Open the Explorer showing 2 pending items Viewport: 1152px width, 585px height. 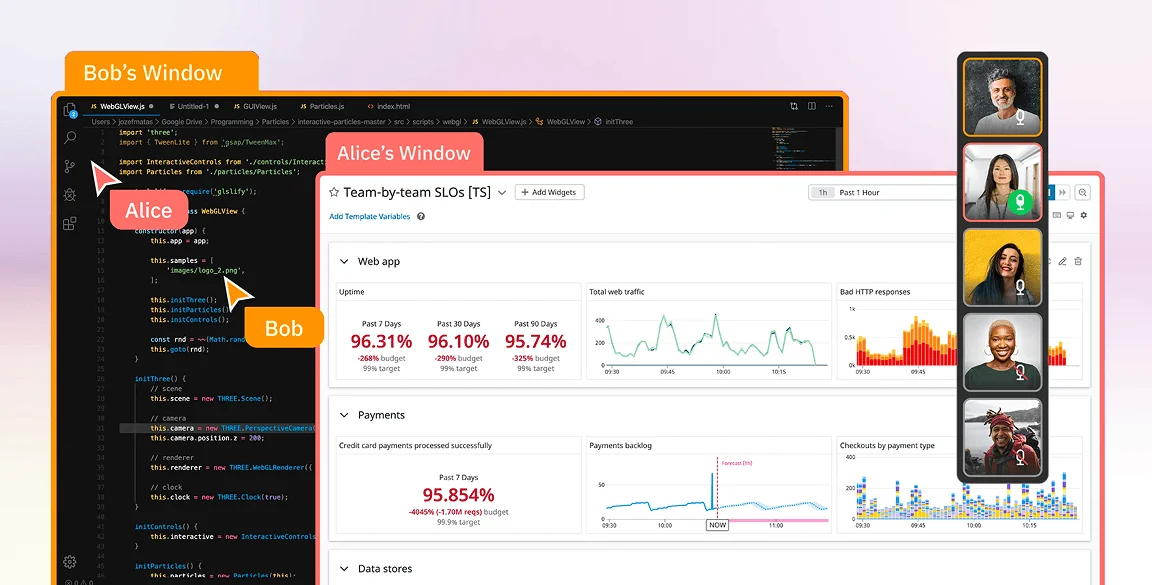click(69, 110)
